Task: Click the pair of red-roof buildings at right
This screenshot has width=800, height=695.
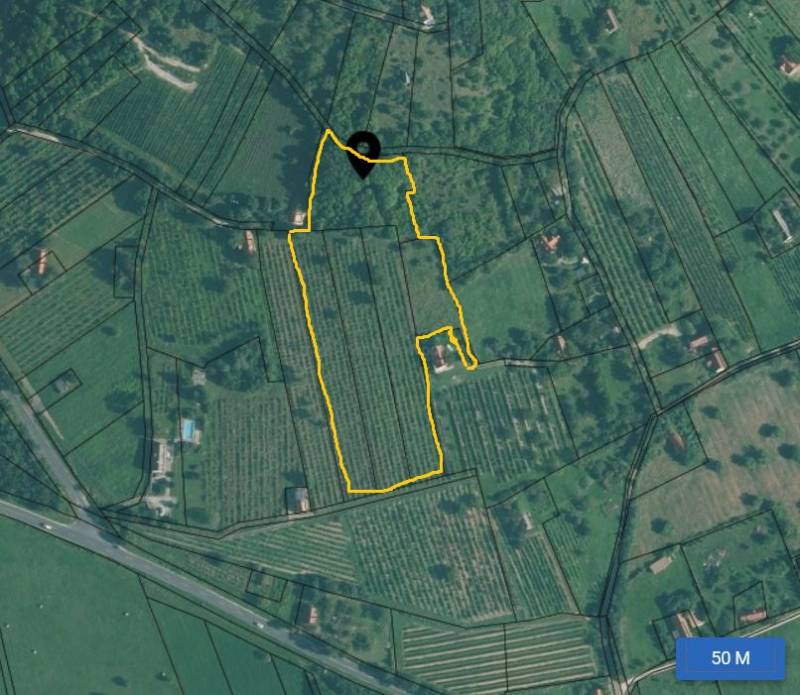Action: pos(709,353)
